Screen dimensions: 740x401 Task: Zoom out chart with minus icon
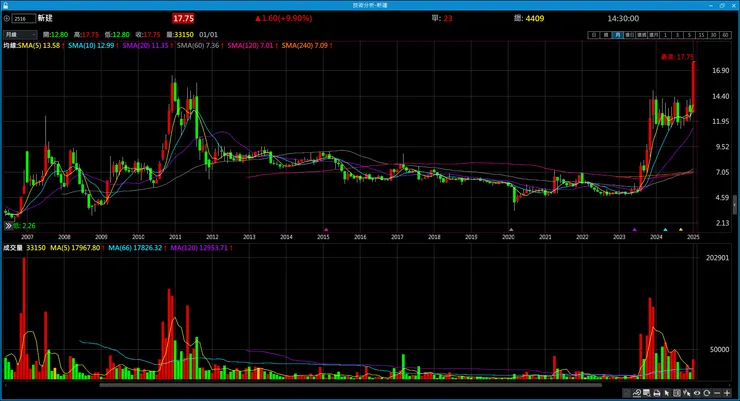point(717,393)
